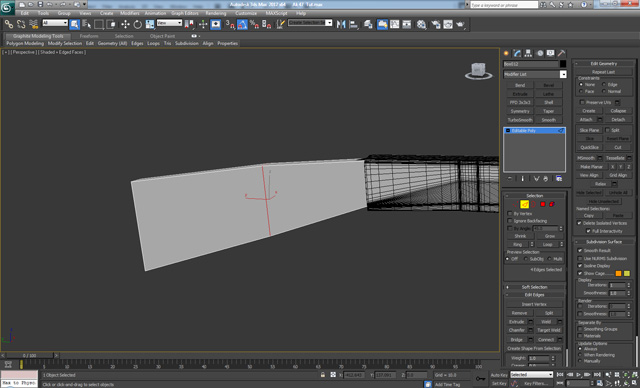This screenshot has height=388, width=640.
Task: Click the orange Show Cage color swatch
Action: tap(618, 273)
